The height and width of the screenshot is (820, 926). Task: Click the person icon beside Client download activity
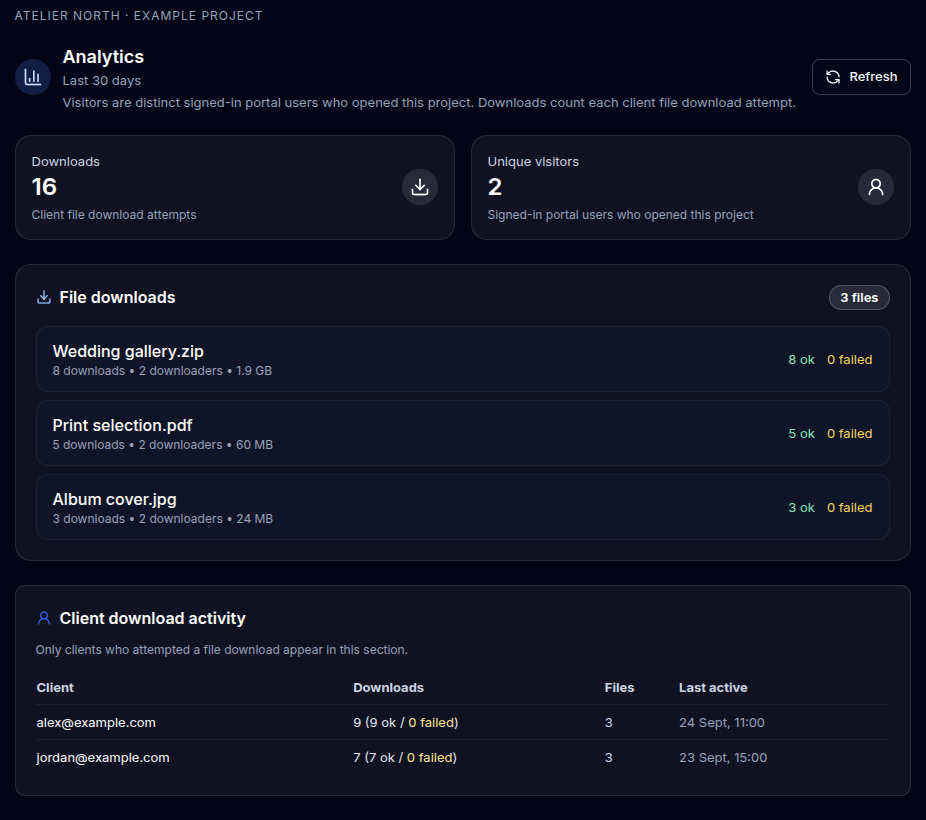(x=44, y=618)
